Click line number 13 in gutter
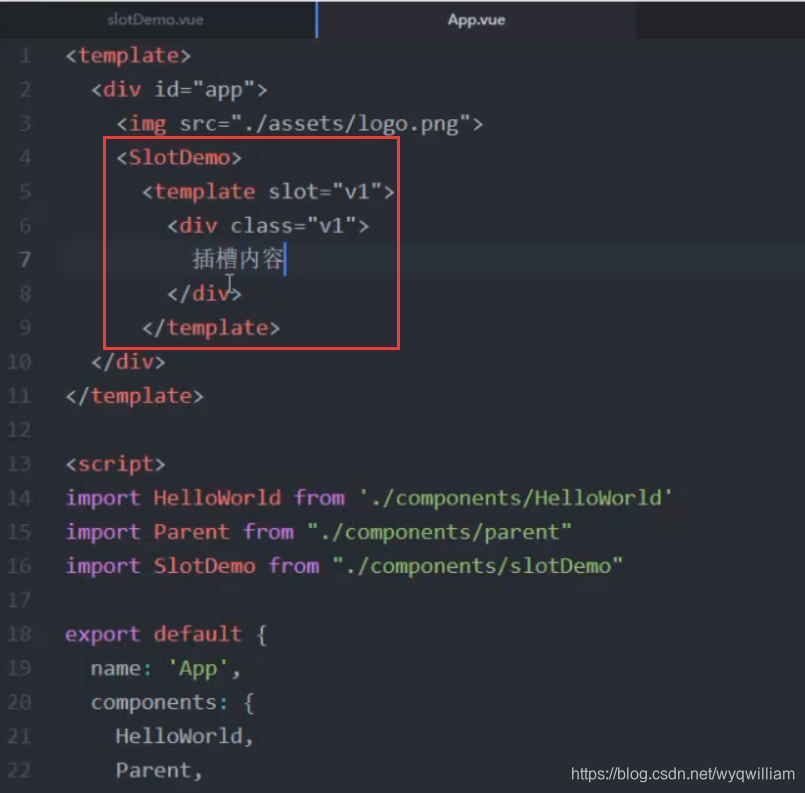805x793 pixels. point(20,463)
